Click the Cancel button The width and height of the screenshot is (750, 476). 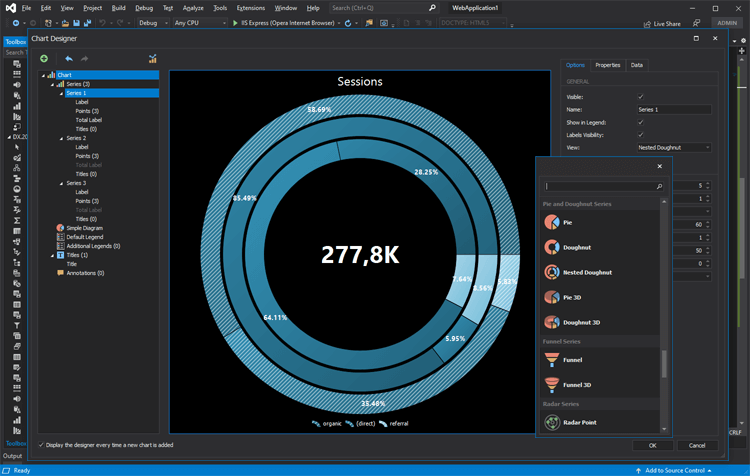[697, 445]
